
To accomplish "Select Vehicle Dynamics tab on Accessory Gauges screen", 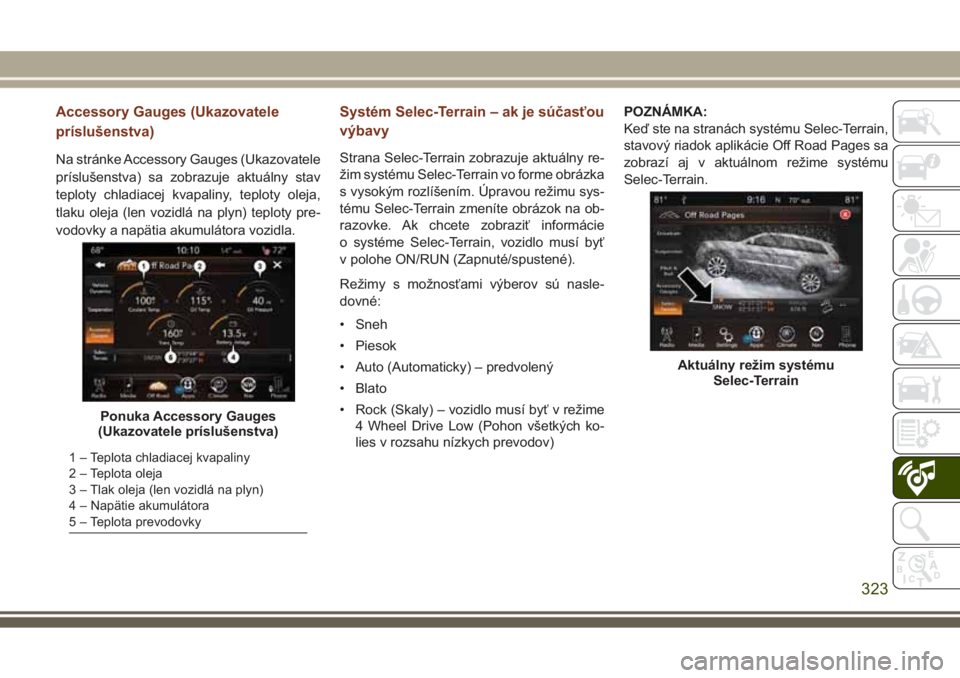I will 100,288.
